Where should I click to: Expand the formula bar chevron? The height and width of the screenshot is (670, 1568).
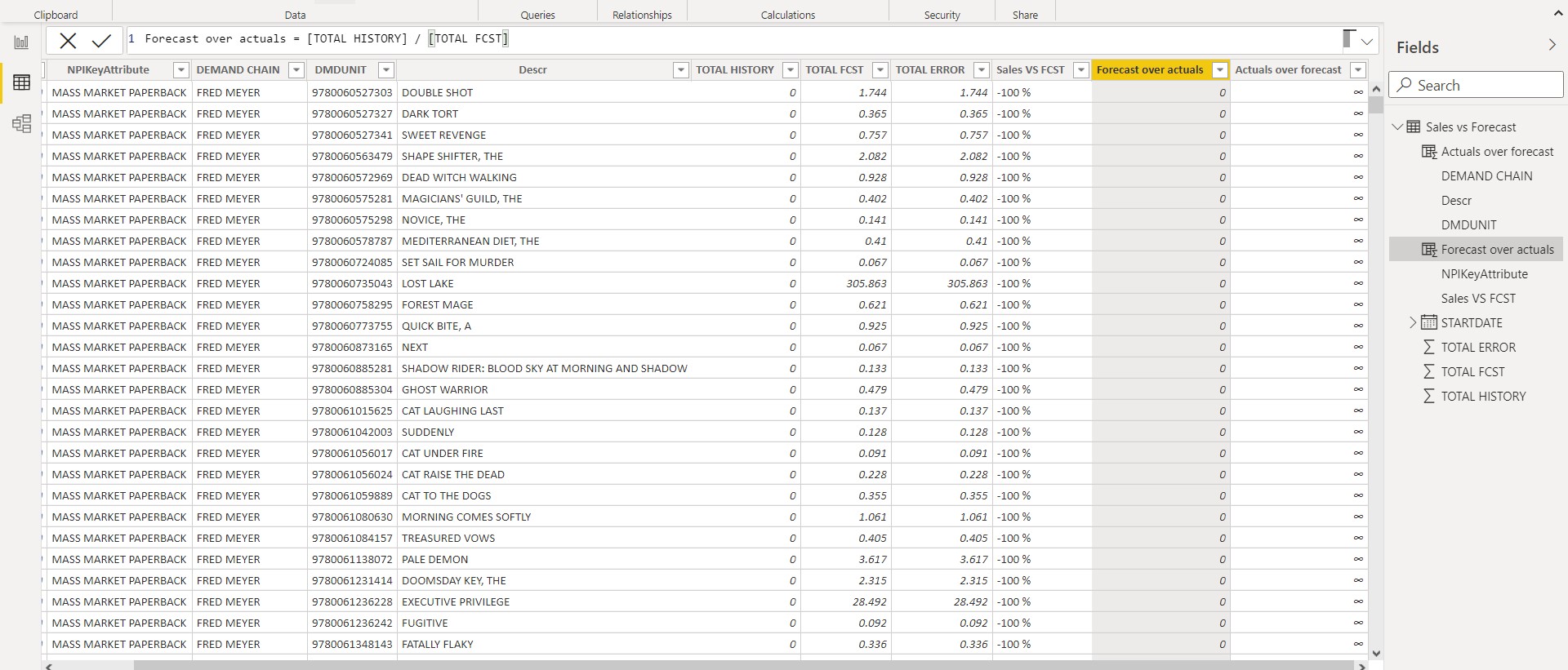[x=1367, y=41]
